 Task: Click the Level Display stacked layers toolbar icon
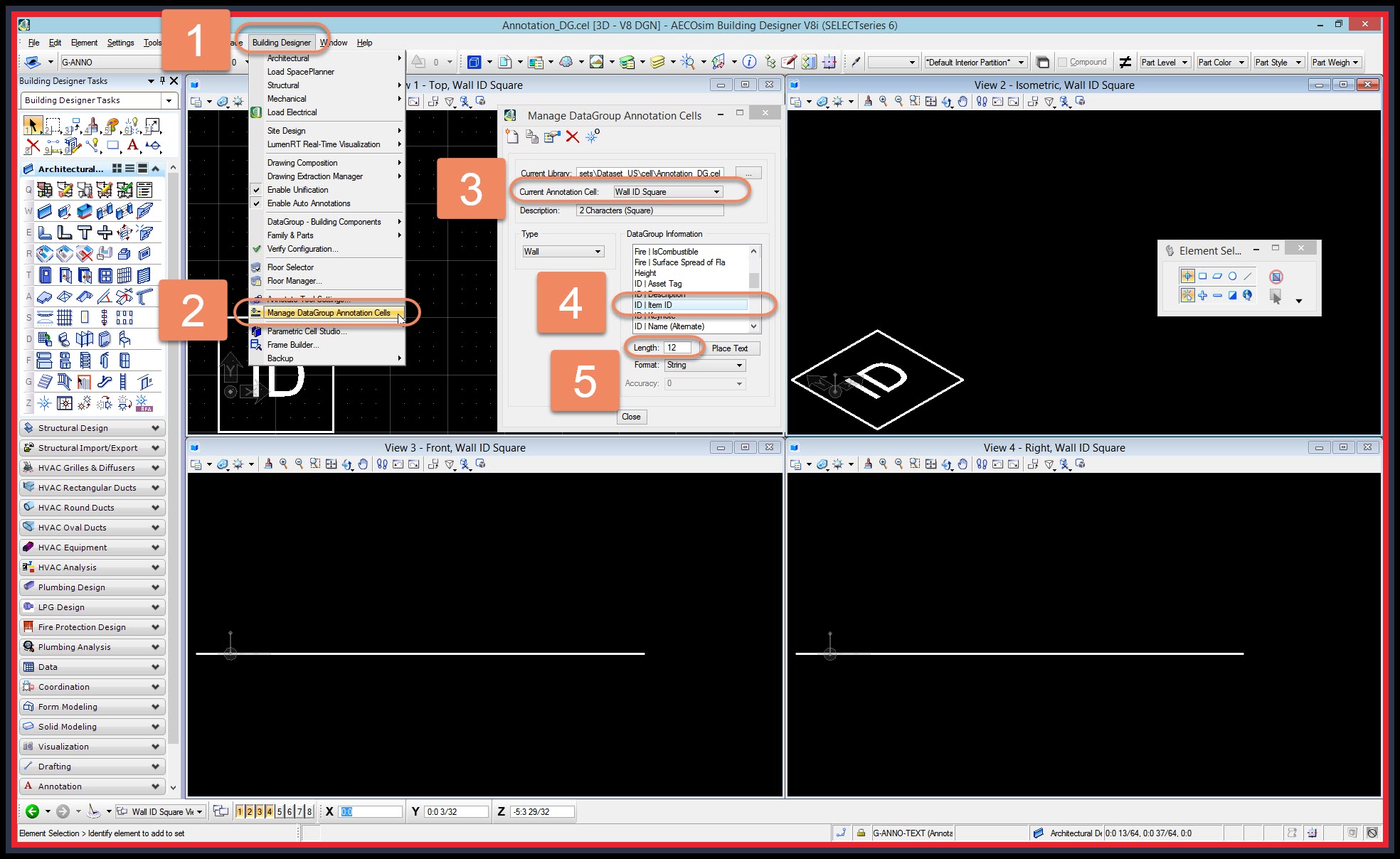click(657, 62)
